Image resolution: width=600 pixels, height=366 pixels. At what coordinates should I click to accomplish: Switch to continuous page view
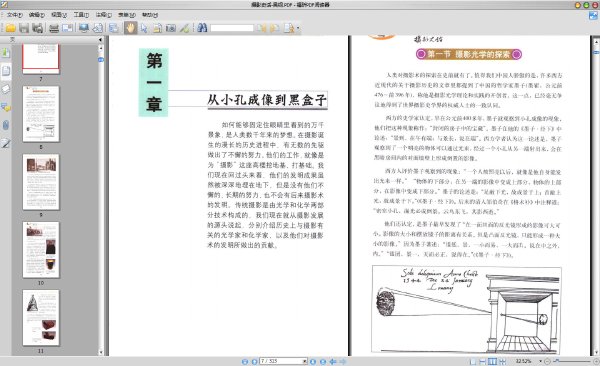[483, 361]
